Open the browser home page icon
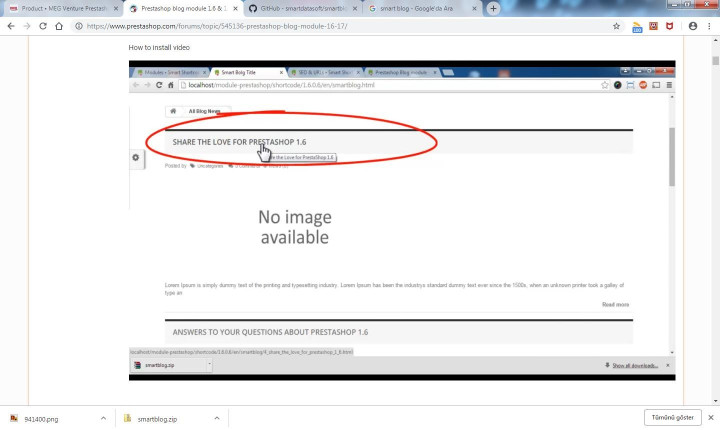720x430 pixels. pyautogui.click(x=59, y=26)
